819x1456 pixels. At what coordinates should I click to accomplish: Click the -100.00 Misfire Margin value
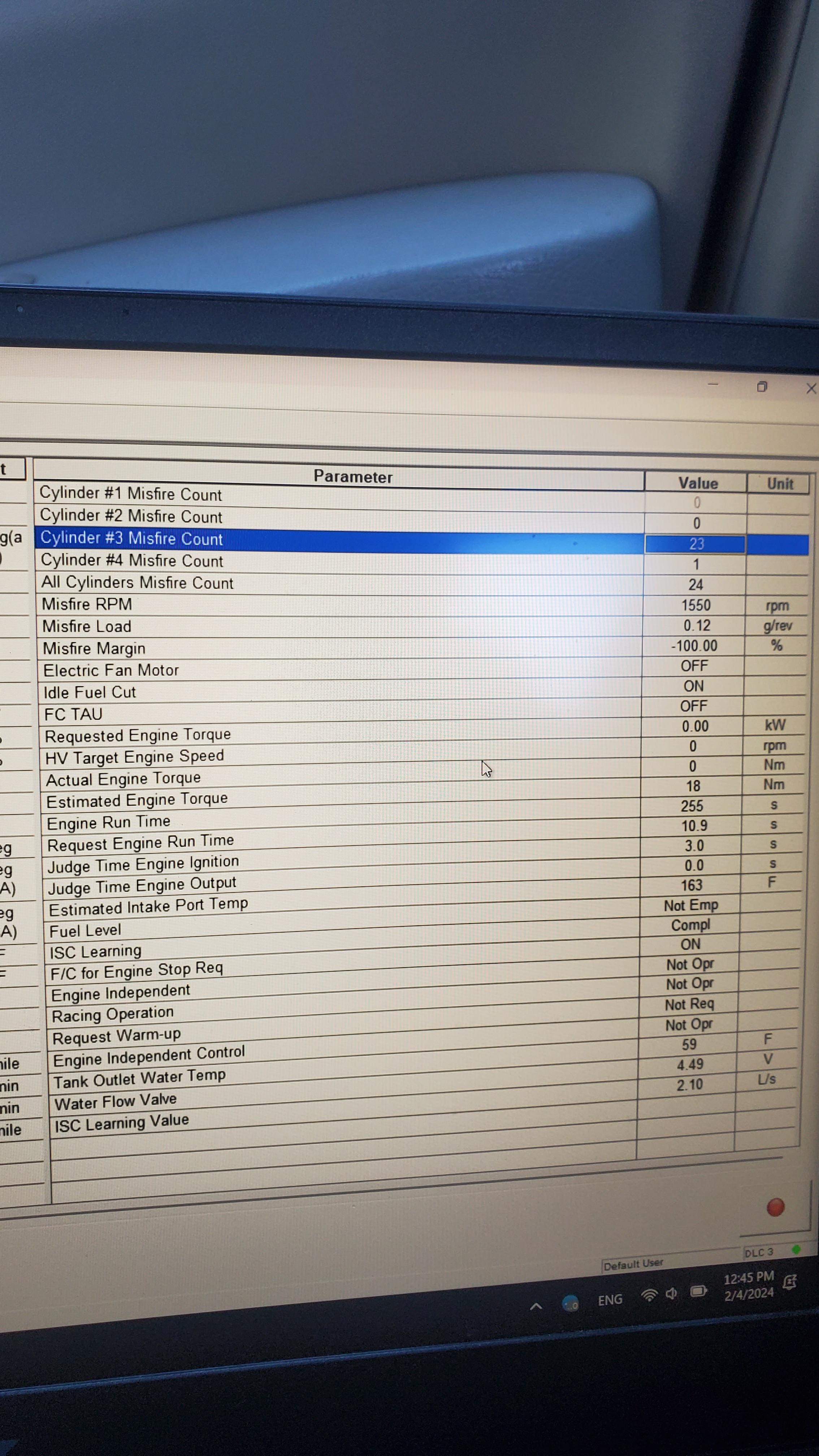(x=694, y=645)
